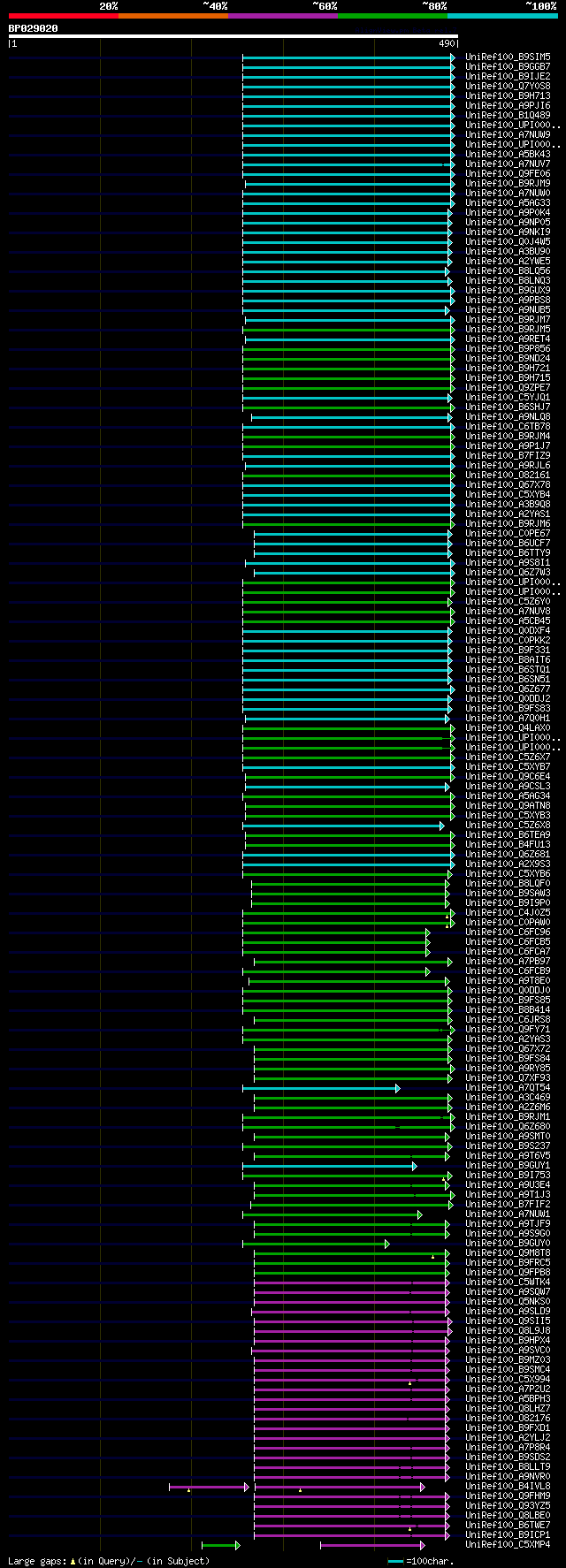Click the orange ~40% legend segment

(x=173, y=16)
